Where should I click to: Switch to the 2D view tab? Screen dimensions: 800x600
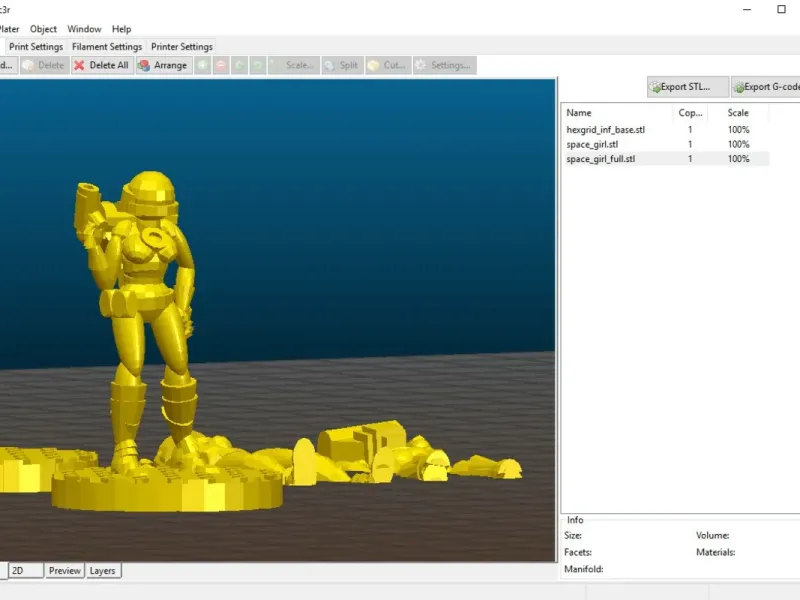click(25, 571)
